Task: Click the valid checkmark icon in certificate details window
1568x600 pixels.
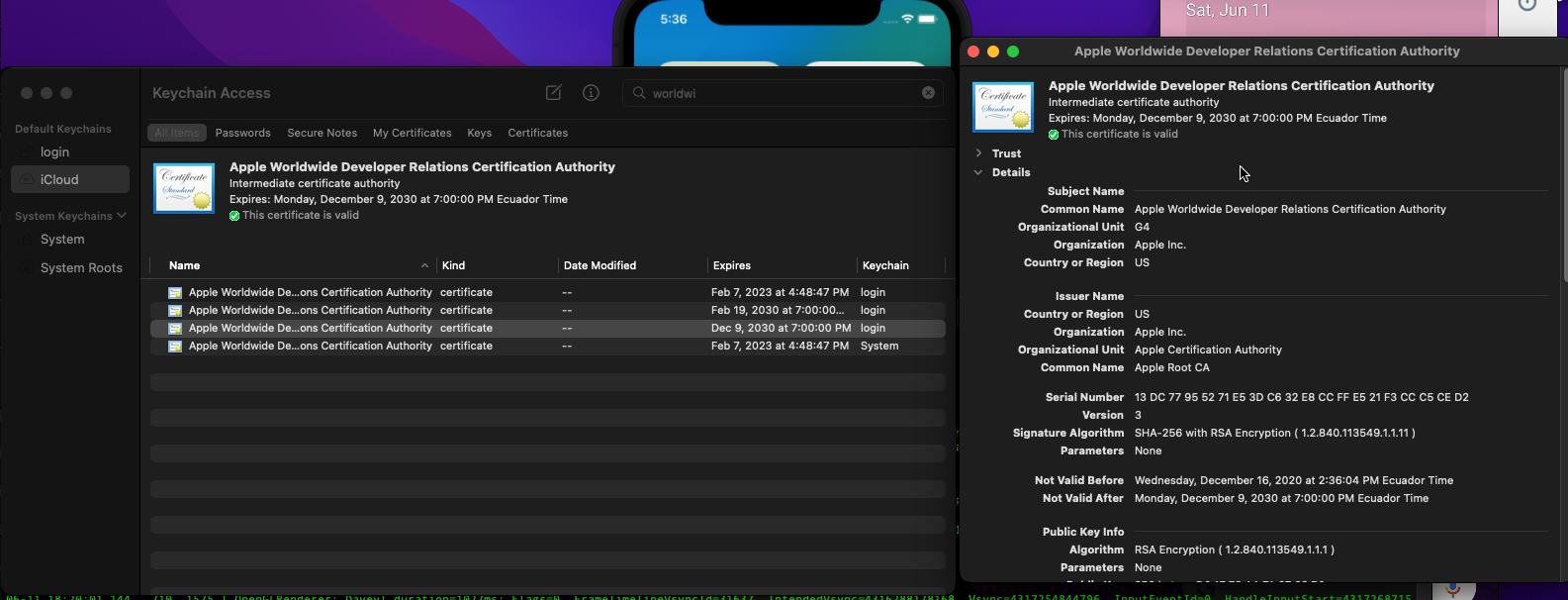Action: [1054, 135]
